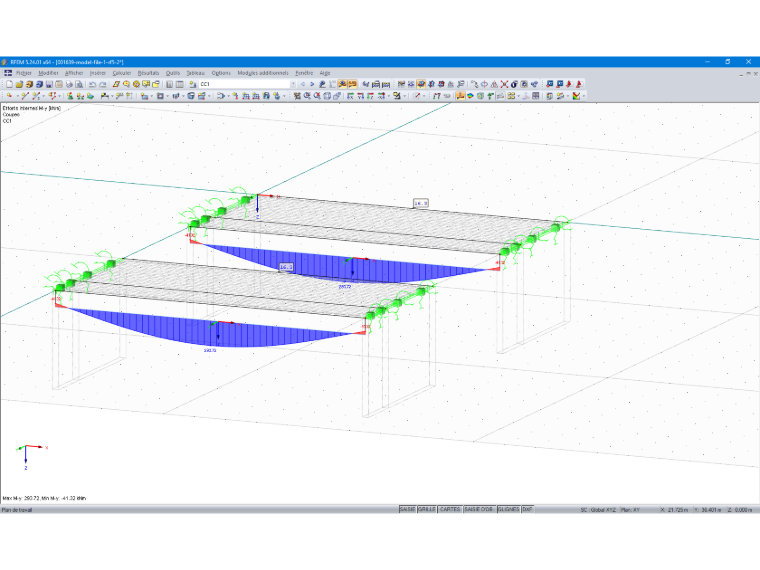The image size is (760, 570).
Task: Click the red X delete icon
Action: point(504,84)
